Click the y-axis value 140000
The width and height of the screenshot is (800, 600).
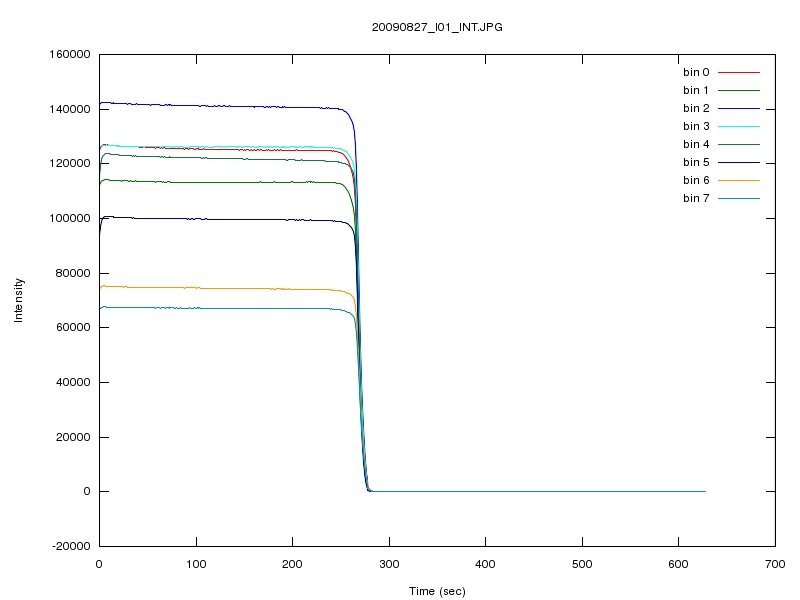tap(69, 109)
